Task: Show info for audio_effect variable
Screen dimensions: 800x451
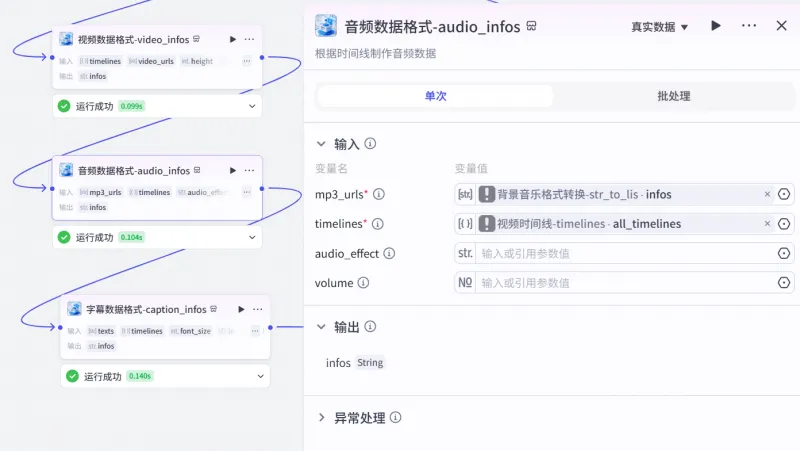Action: (x=389, y=253)
